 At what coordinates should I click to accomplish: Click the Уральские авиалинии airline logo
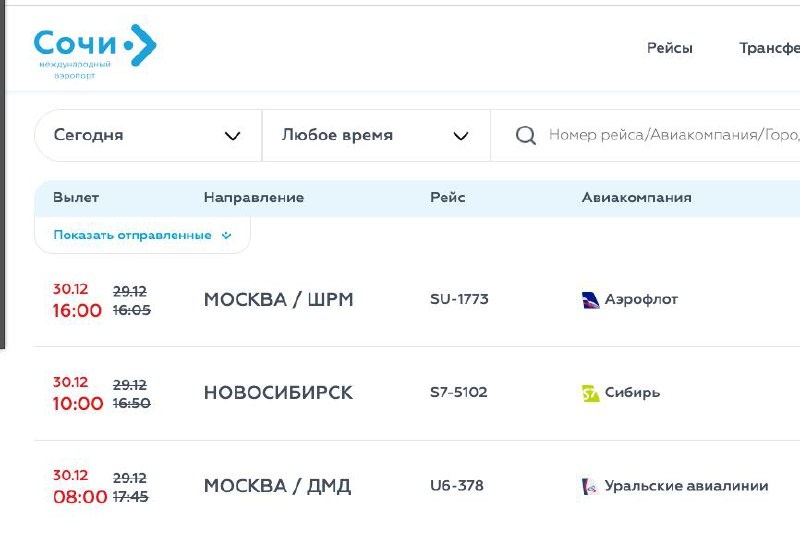tap(590, 487)
